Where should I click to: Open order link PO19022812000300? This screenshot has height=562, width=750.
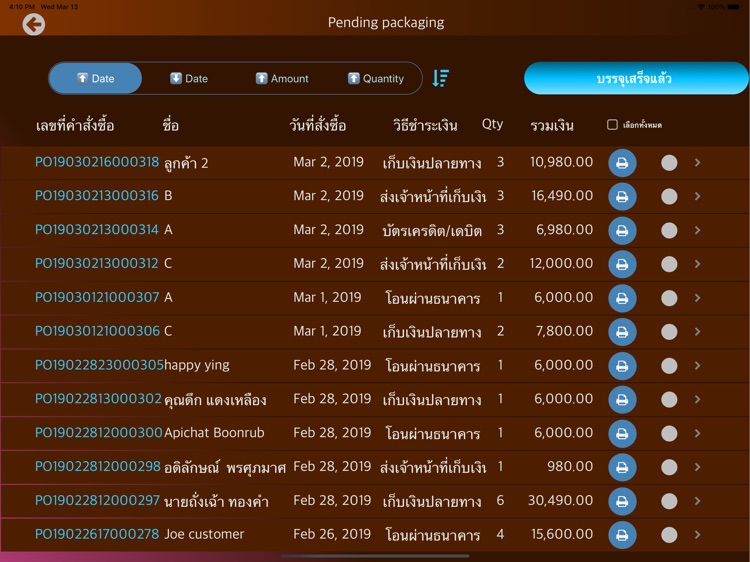pyautogui.click(x=99, y=432)
